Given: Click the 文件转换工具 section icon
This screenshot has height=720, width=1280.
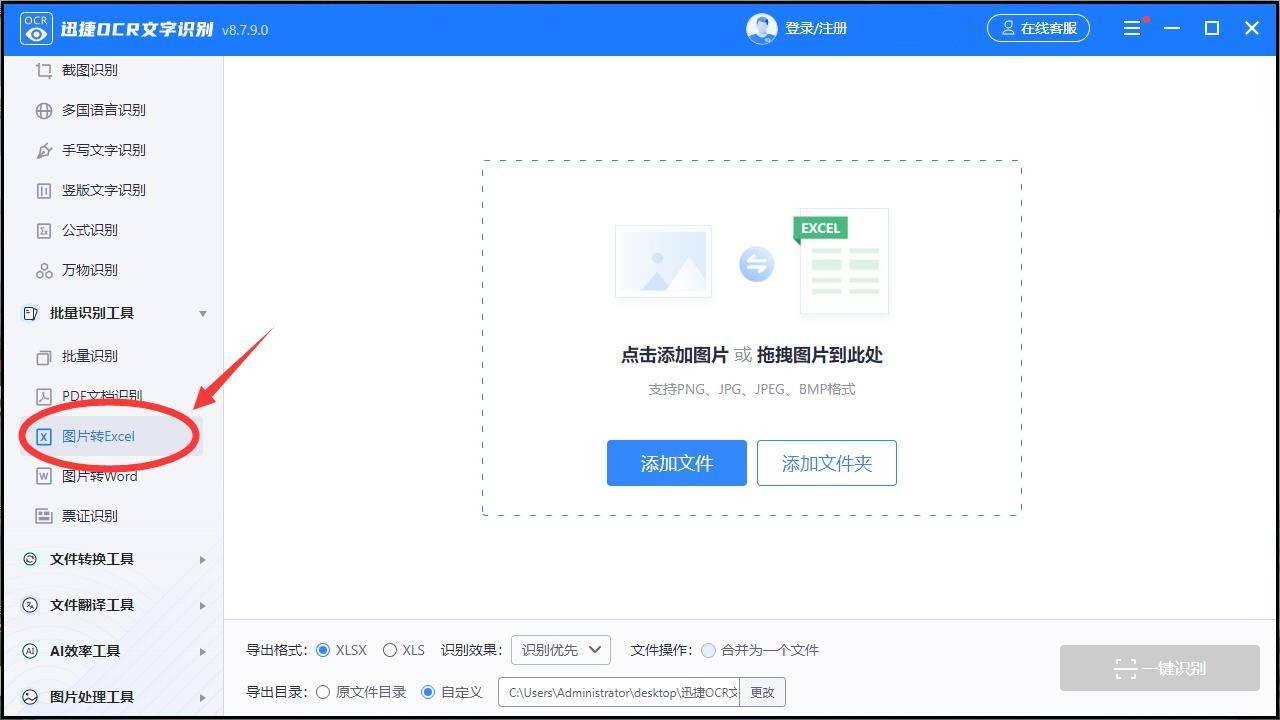Looking at the screenshot, I should click(x=30, y=559).
